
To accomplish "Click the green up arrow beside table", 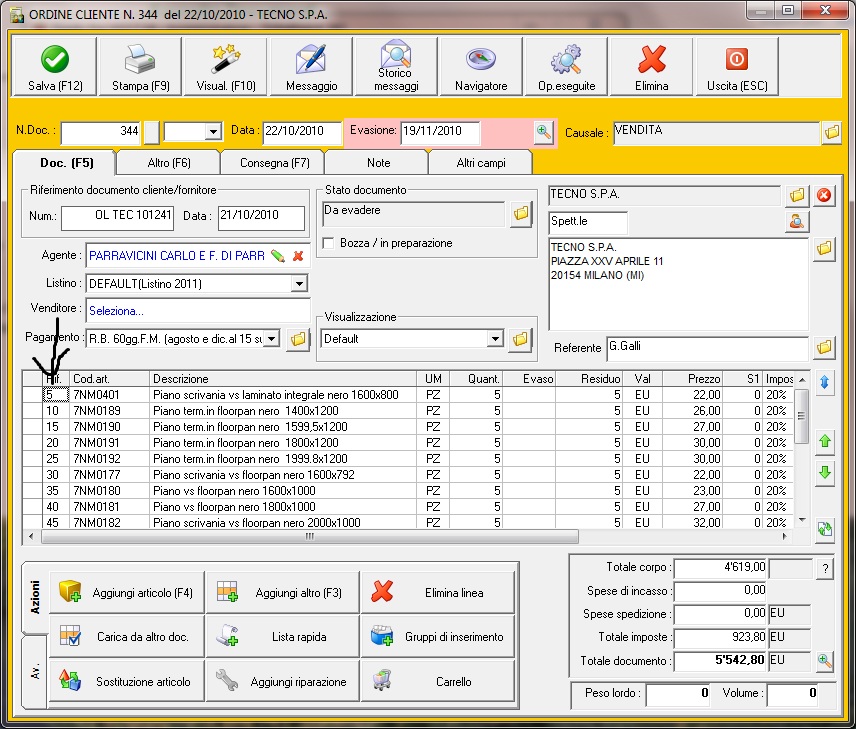I will tap(825, 440).
